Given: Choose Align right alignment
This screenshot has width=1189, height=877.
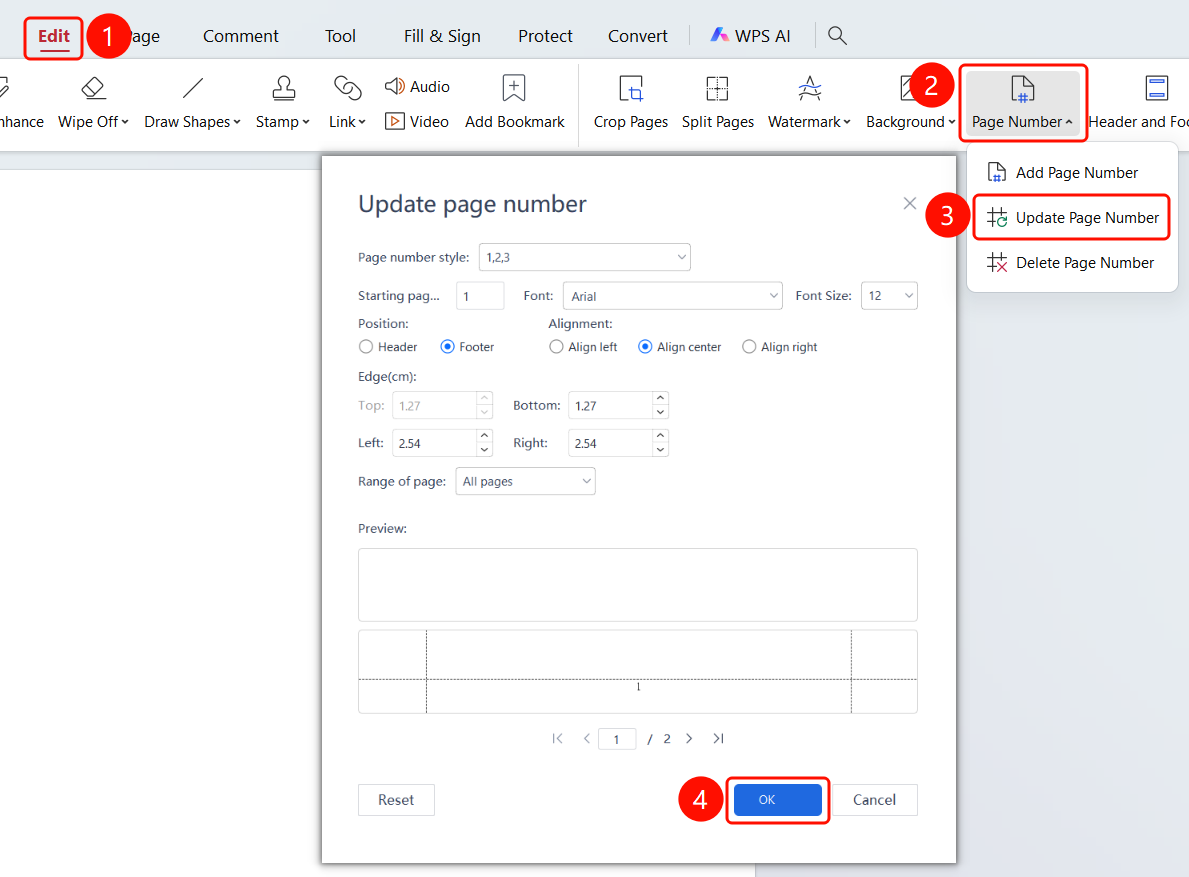Looking at the screenshot, I should tap(780, 346).
